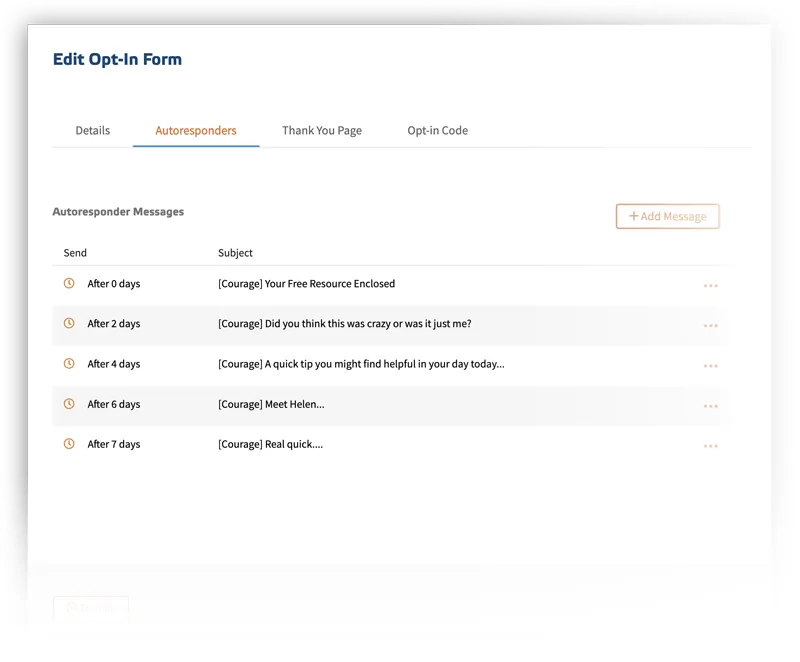Click the clock icon for After 2 days
The height and width of the screenshot is (662, 800).
point(69,323)
